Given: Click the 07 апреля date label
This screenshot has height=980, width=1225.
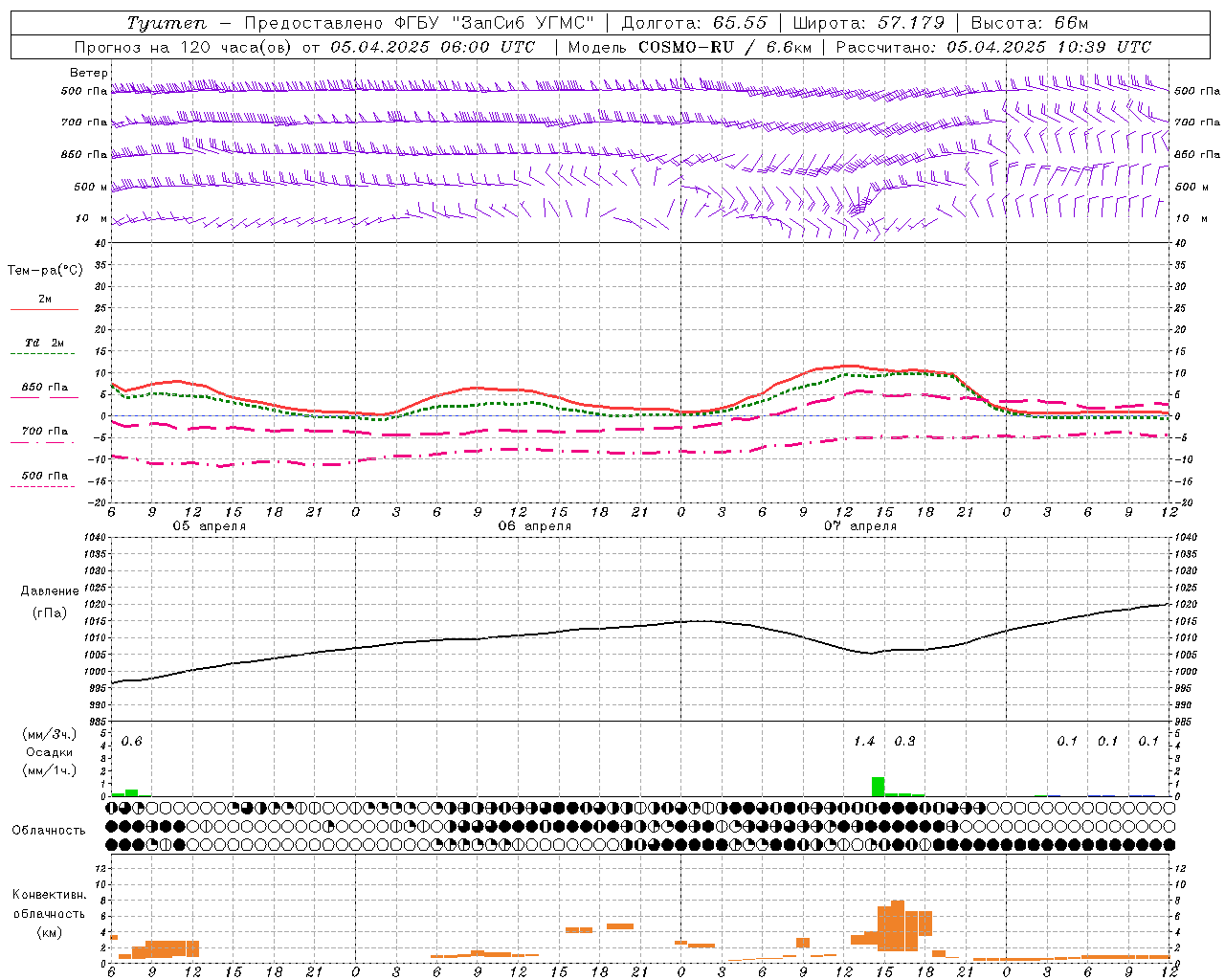Looking at the screenshot, I should click(860, 526).
